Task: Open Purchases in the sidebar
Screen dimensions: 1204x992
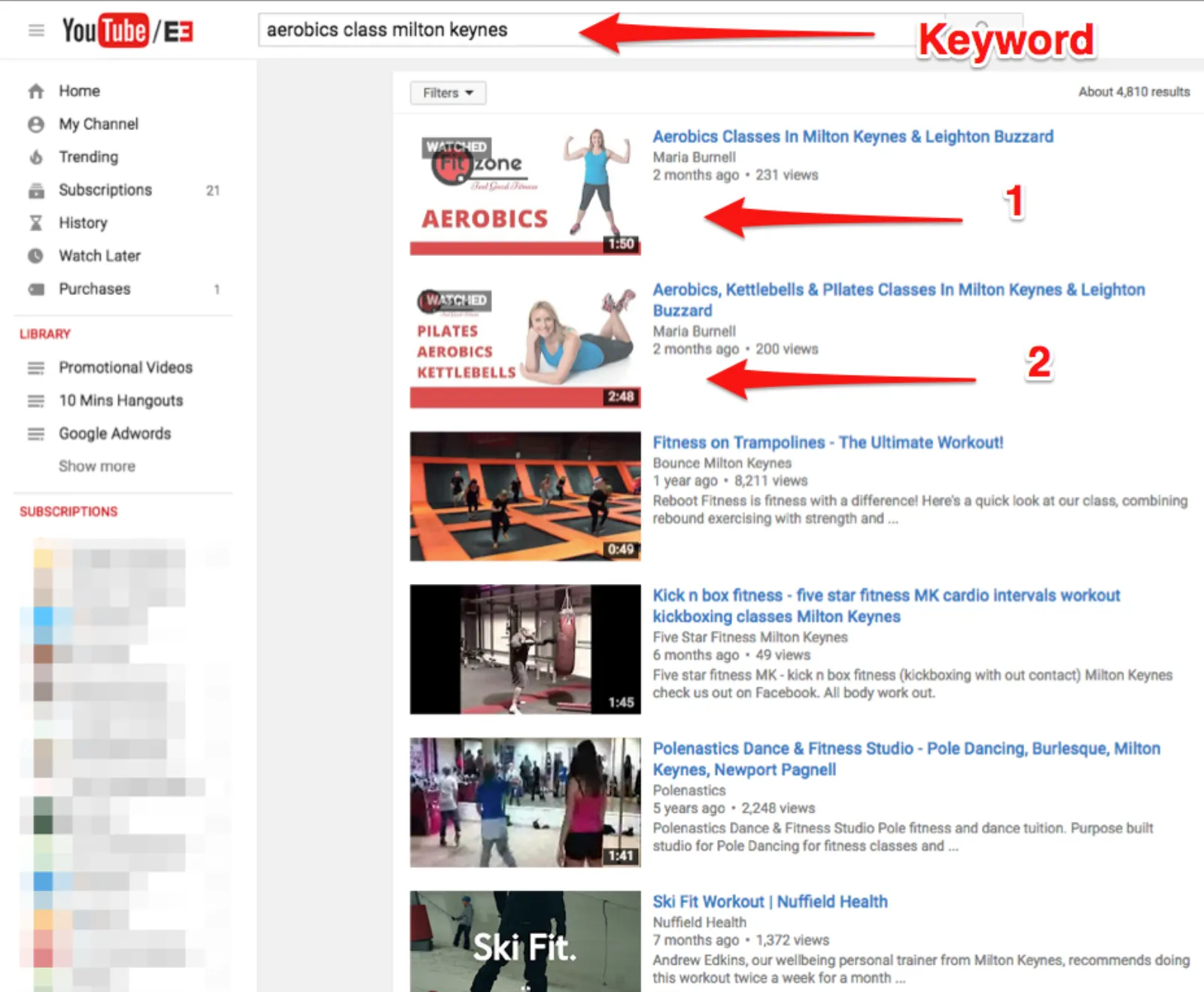Action: click(x=94, y=289)
